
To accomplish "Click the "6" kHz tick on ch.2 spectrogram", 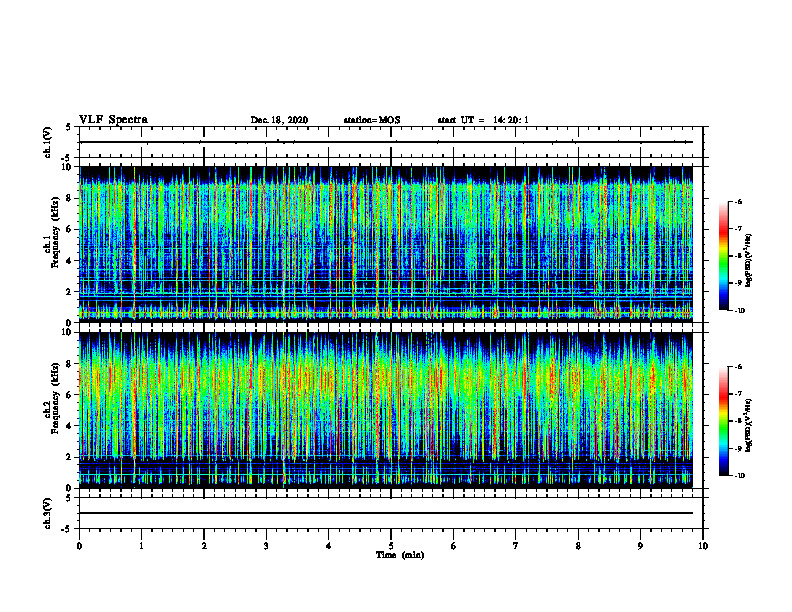I will click(70, 395).
